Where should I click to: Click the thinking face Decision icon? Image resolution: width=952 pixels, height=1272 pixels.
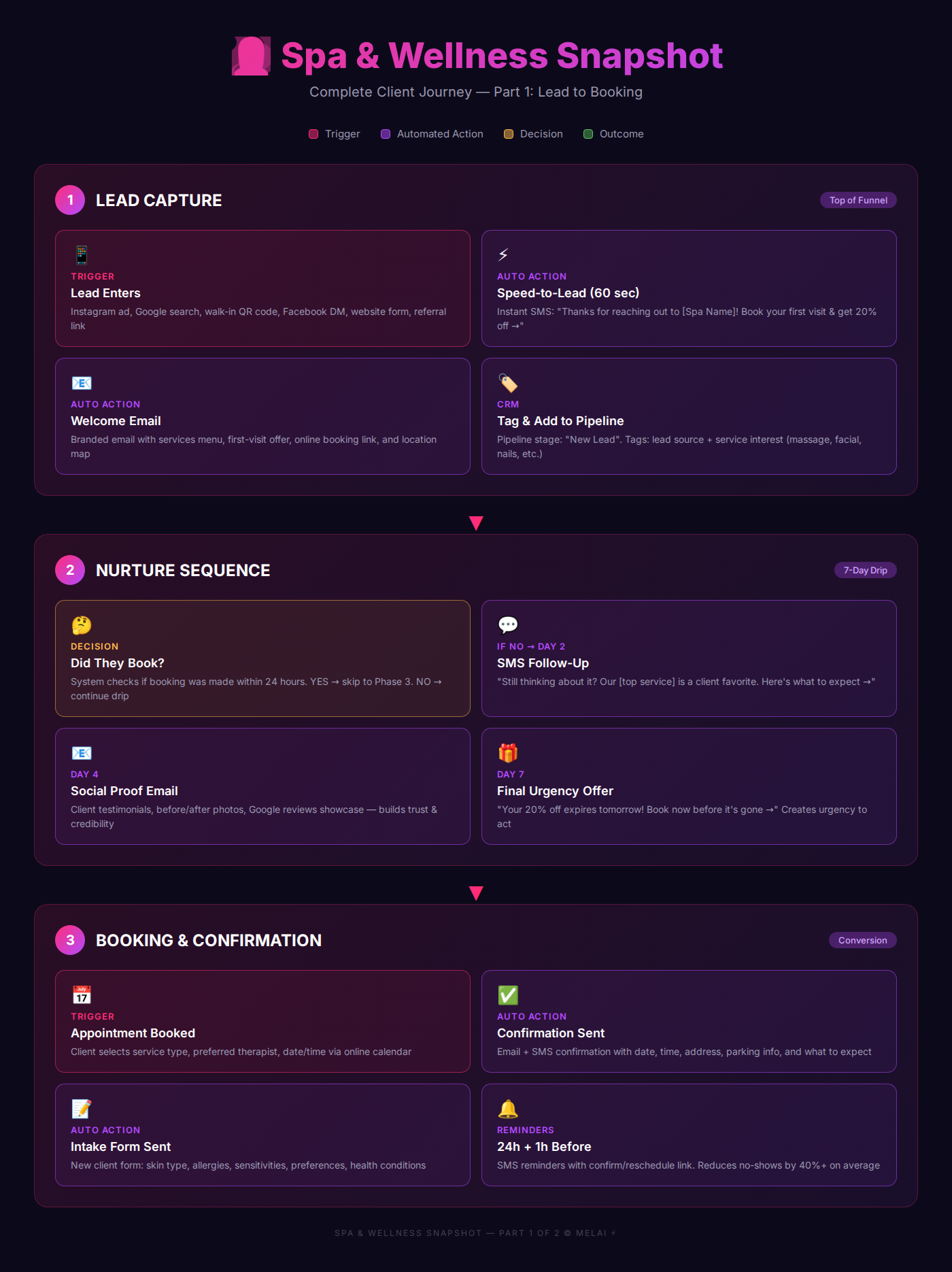82,625
